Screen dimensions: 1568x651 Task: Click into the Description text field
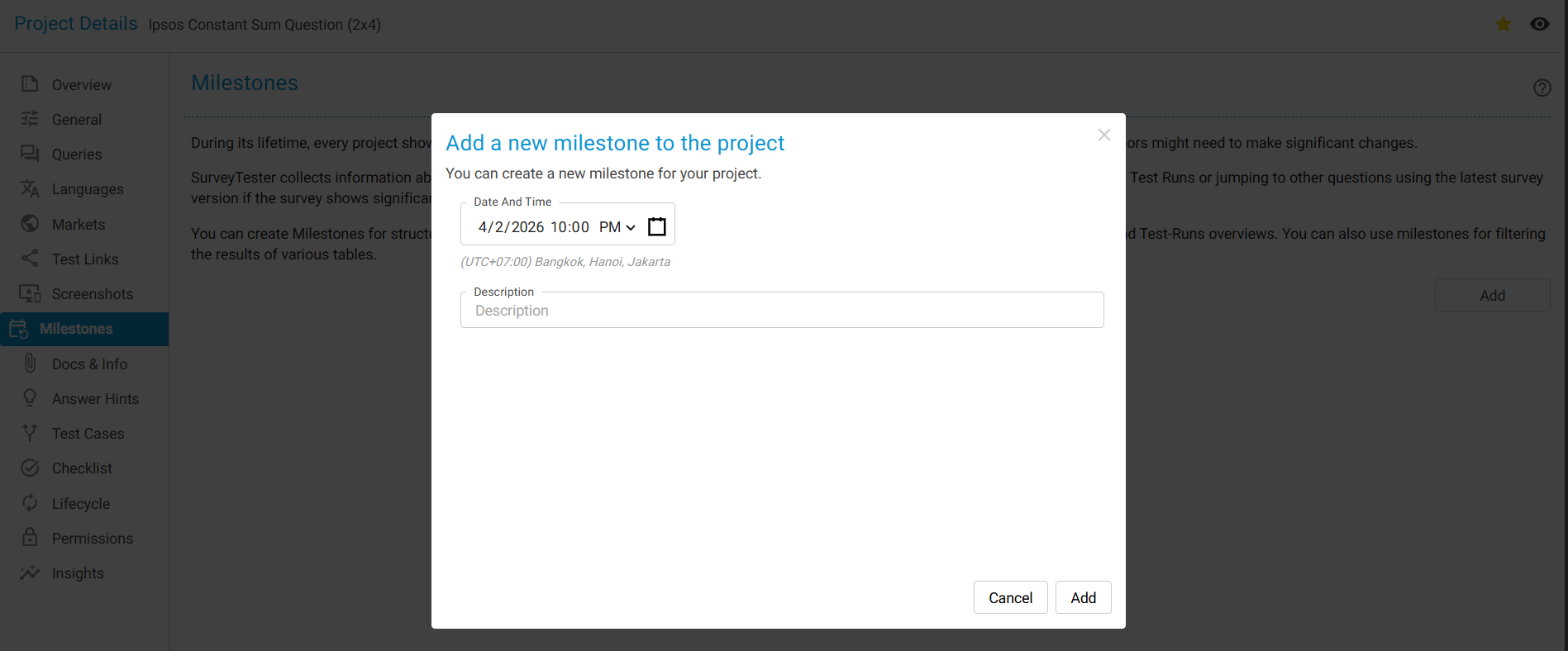[x=782, y=311]
